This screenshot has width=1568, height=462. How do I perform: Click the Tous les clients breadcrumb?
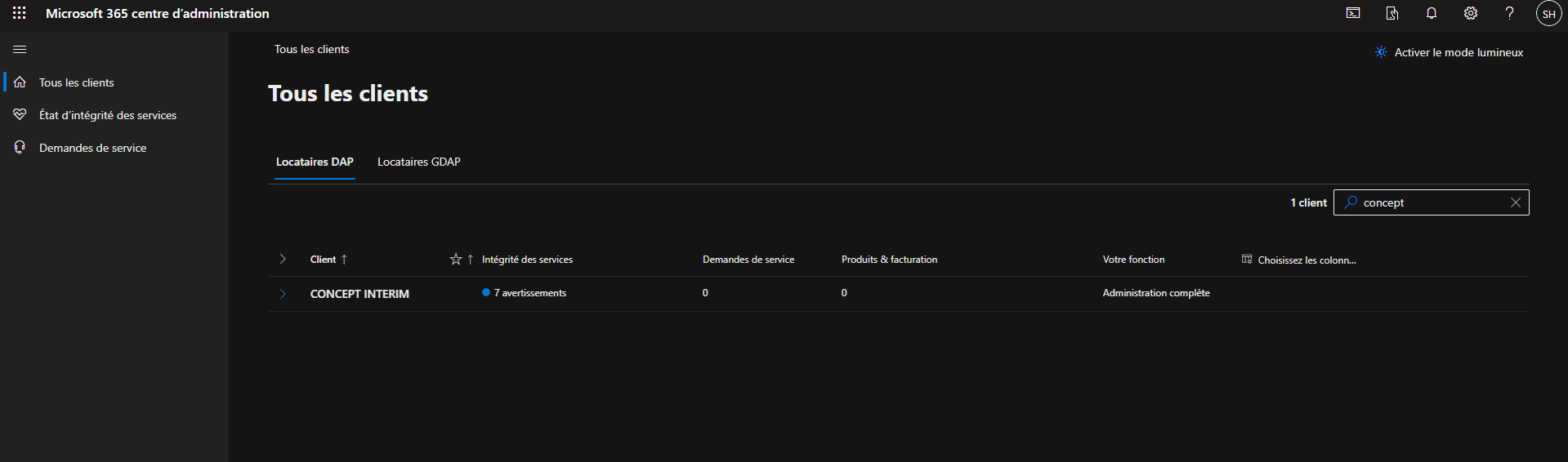(311, 49)
